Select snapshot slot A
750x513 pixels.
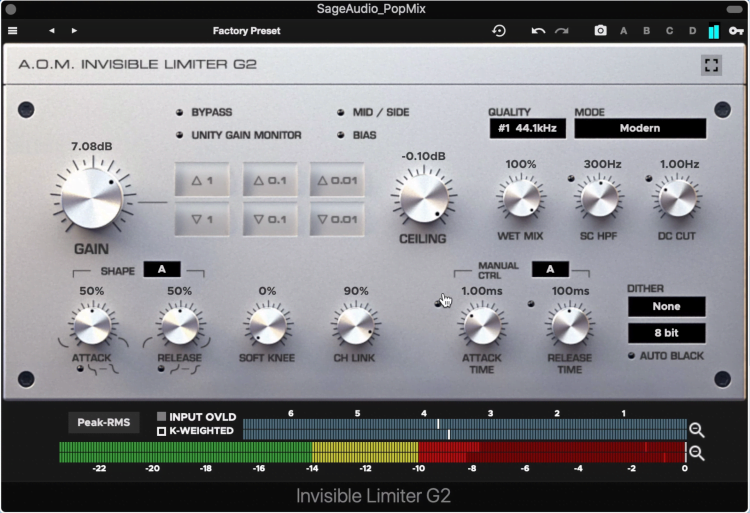click(x=624, y=31)
